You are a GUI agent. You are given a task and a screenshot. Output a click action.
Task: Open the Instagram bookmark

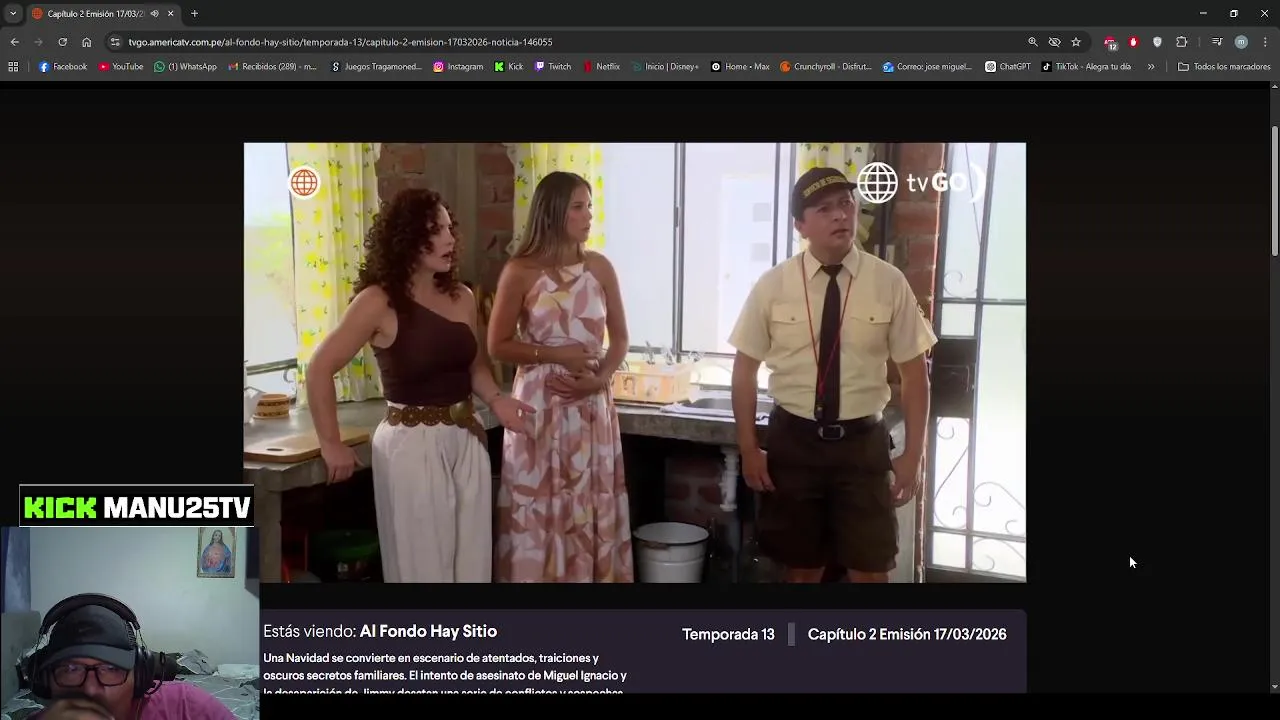coord(458,67)
